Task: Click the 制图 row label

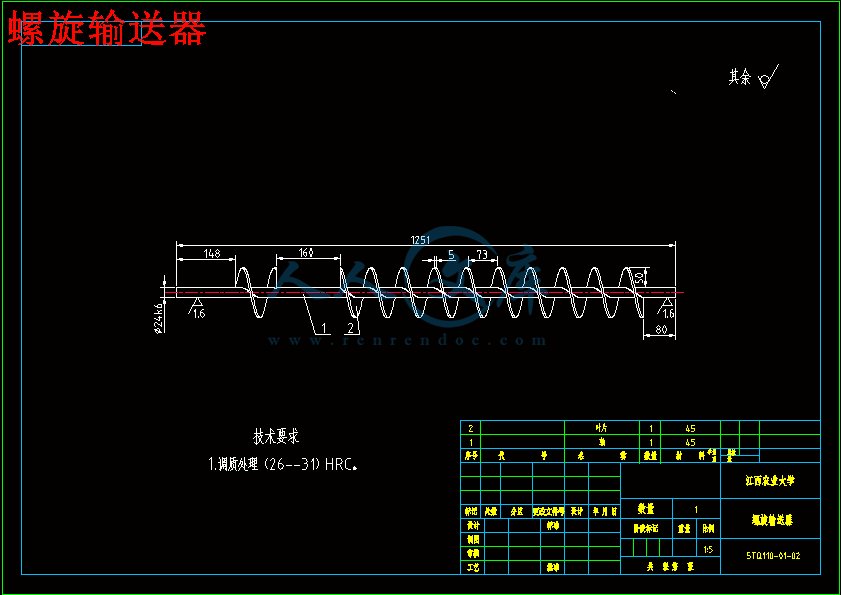Action: click(473, 539)
